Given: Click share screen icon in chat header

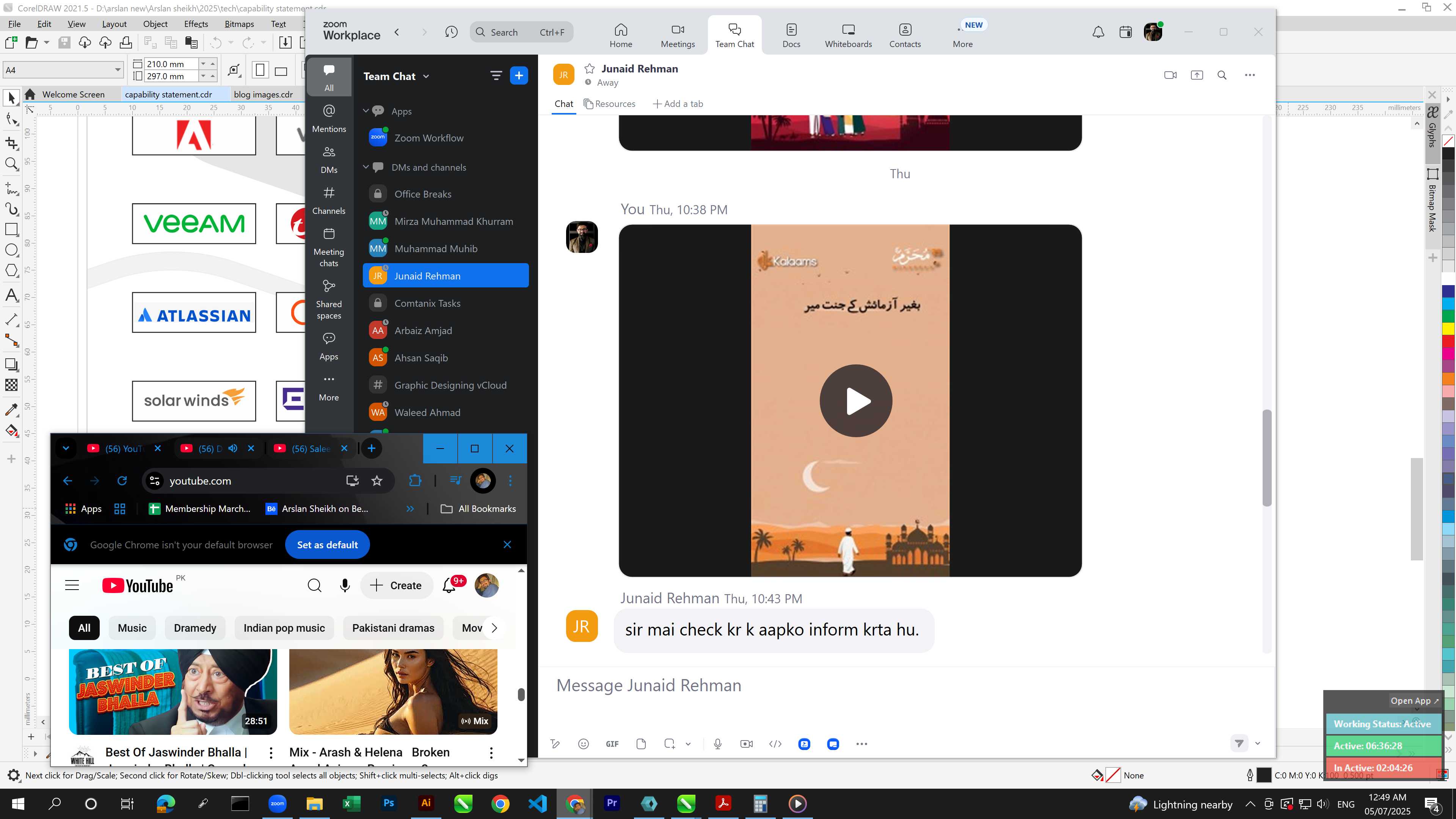Looking at the screenshot, I should (1197, 75).
